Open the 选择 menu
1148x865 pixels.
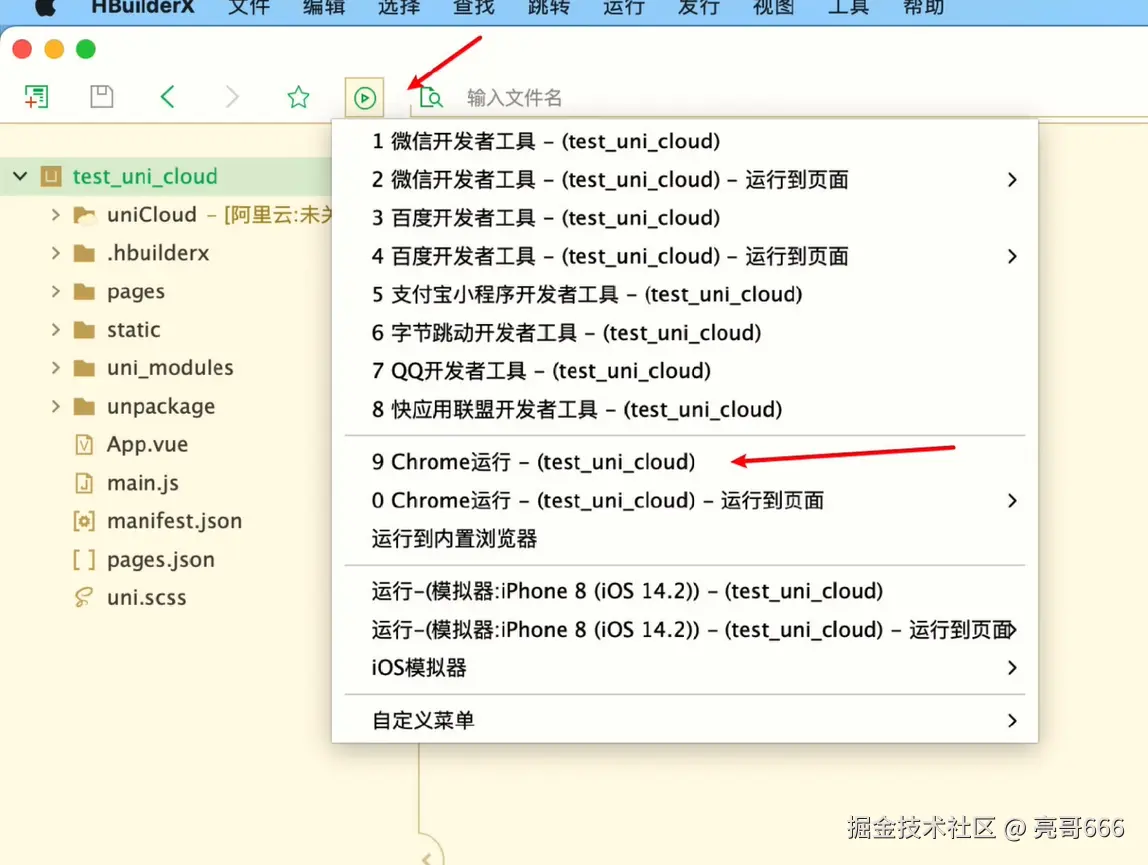[x=399, y=7]
